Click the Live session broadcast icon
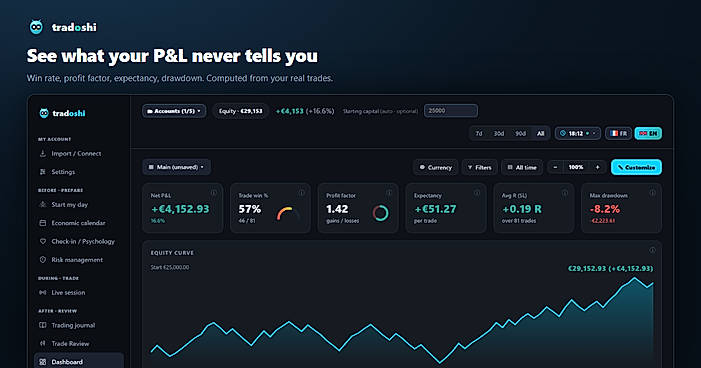 (x=43, y=292)
